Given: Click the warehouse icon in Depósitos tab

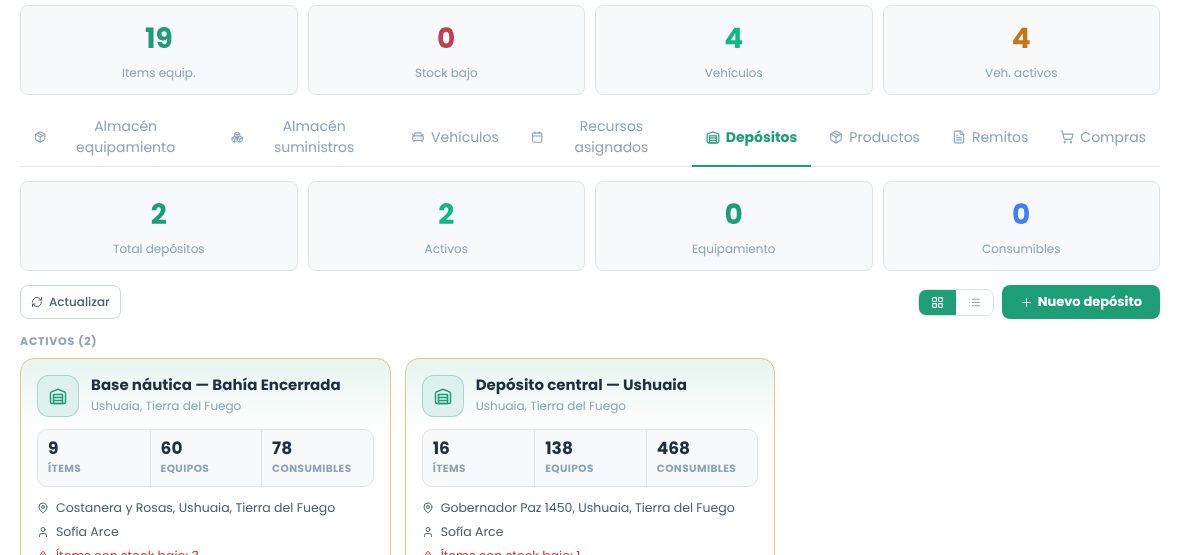Looking at the screenshot, I should point(713,138).
